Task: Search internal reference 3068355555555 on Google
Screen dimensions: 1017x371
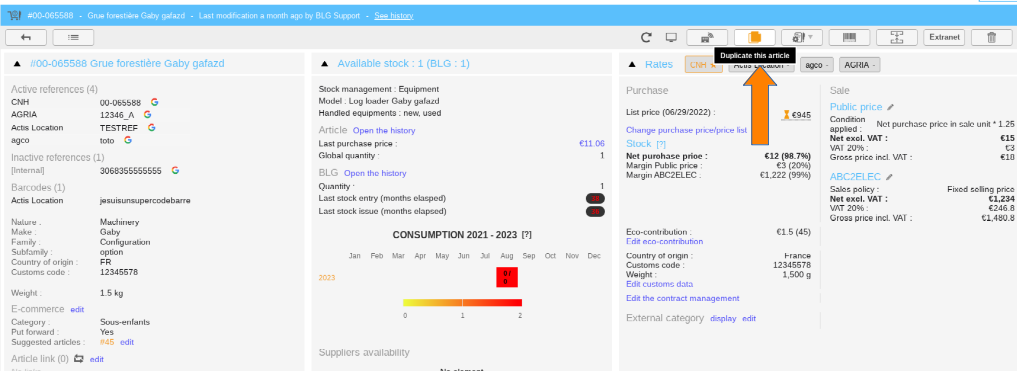Action: pyautogui.click(x=175, y=170)
